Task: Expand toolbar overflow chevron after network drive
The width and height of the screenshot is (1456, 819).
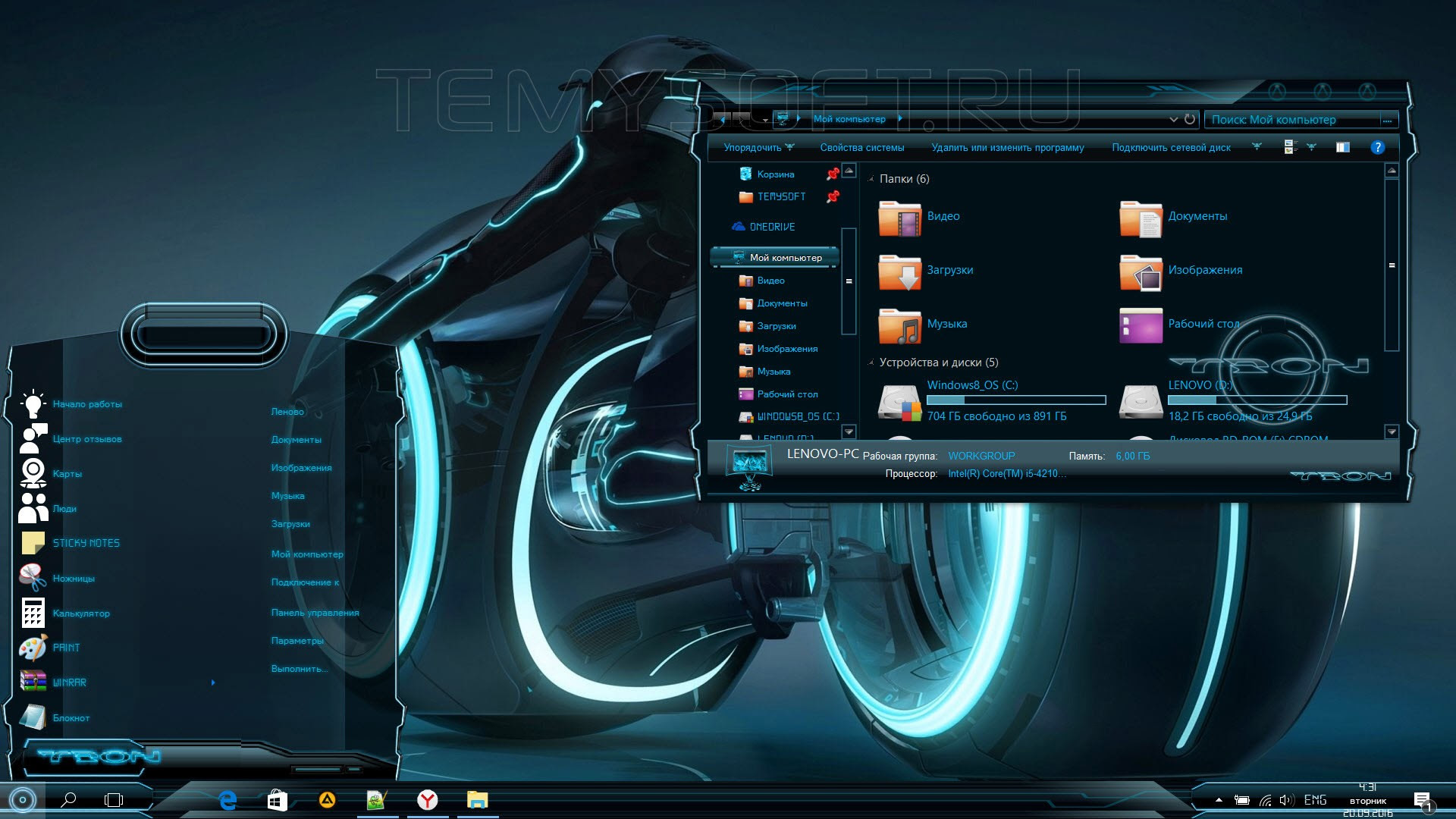Action: pos(1257,147)
